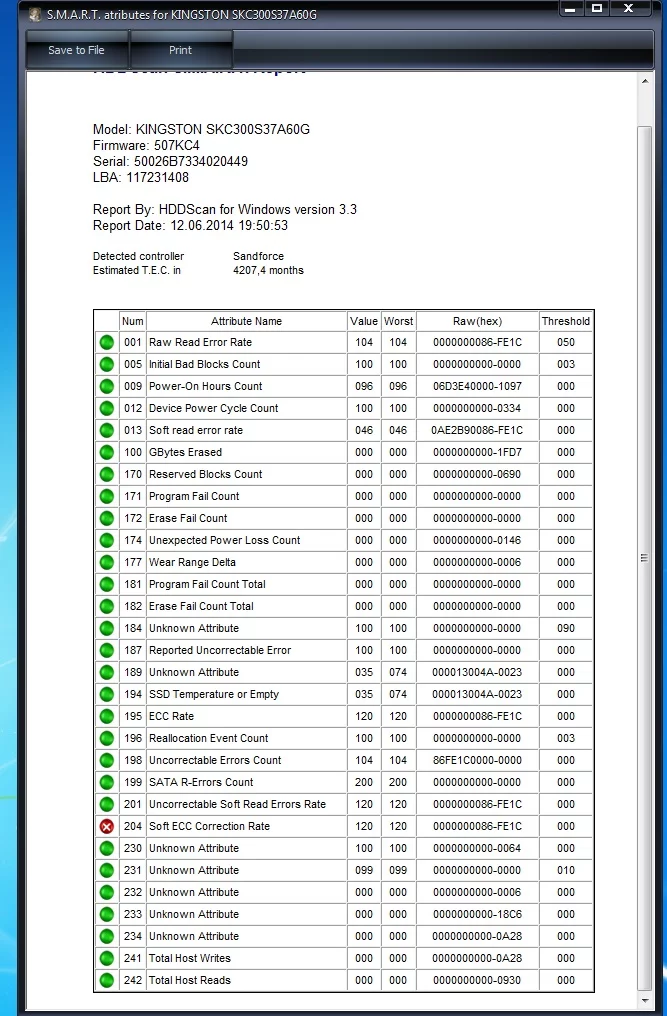
Task: Click the Detected controller label
Action: point(138,256)
